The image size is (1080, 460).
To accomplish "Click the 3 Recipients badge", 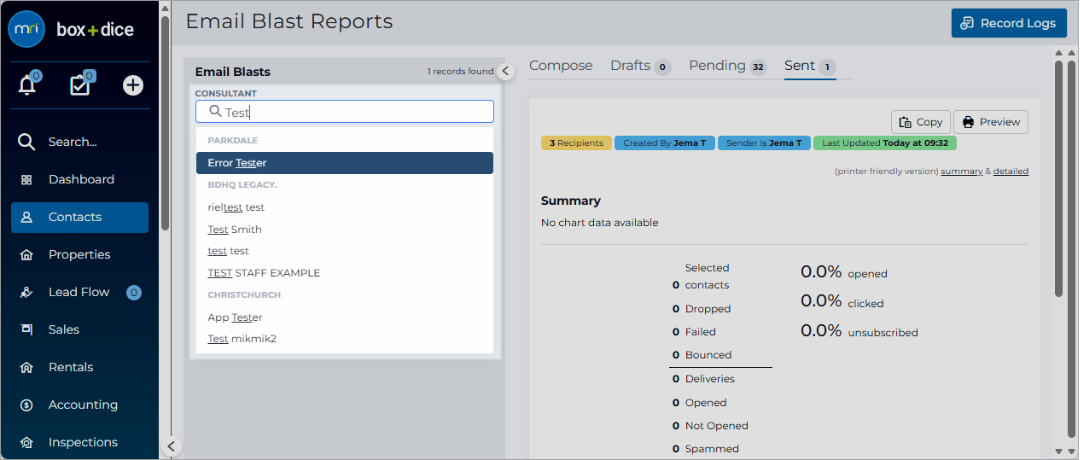I will pyautogui.click(x=577, y=143).
